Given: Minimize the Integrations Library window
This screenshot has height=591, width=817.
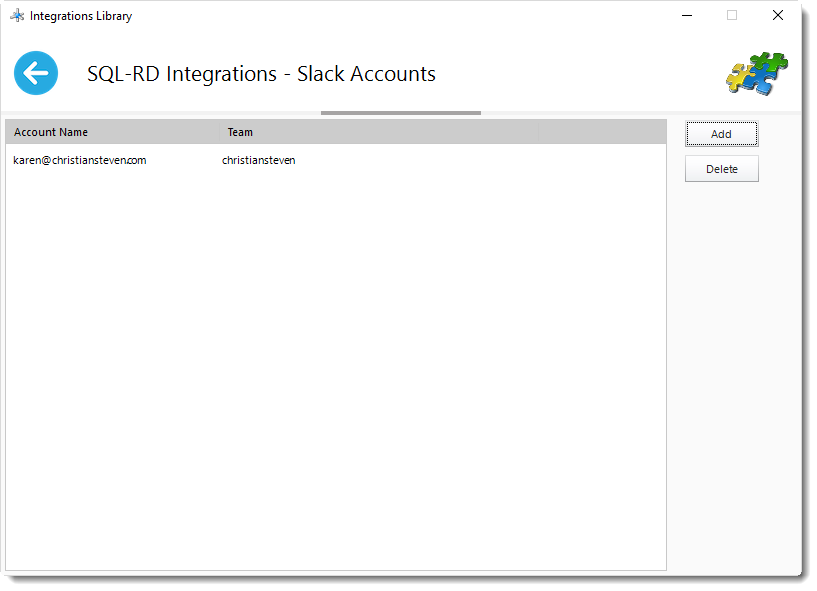Looking at the screenshot, I should 687,16.
